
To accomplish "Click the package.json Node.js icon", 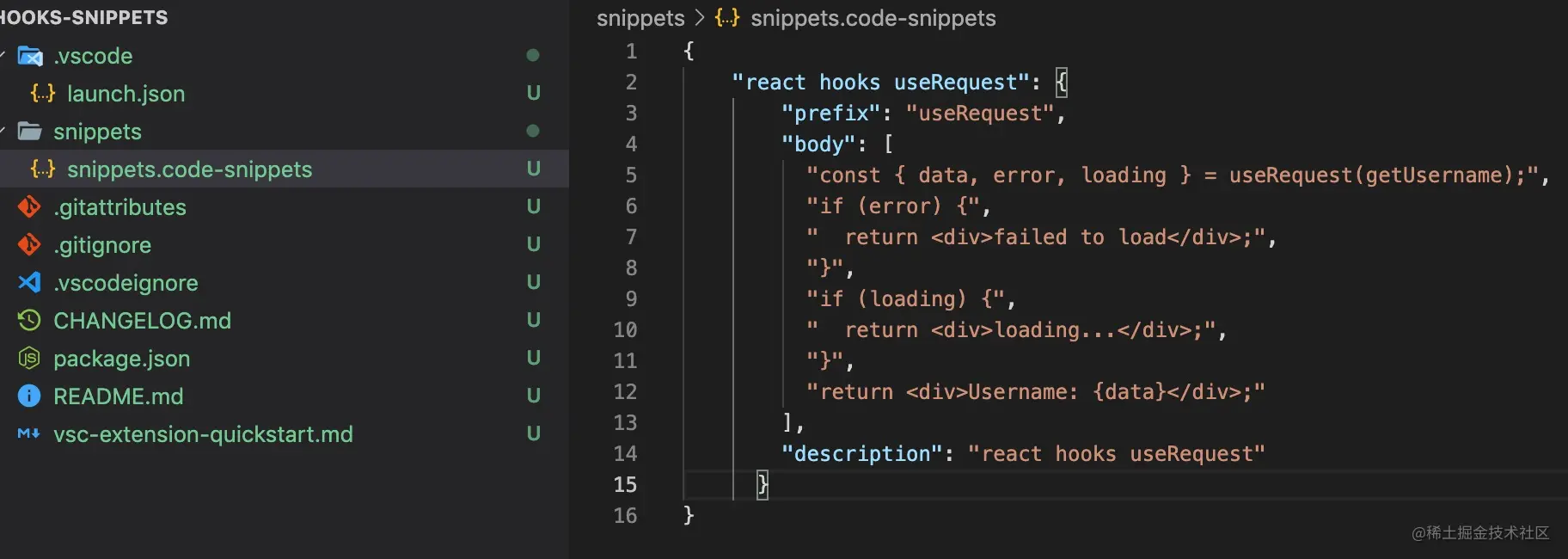I will point(29,359).
